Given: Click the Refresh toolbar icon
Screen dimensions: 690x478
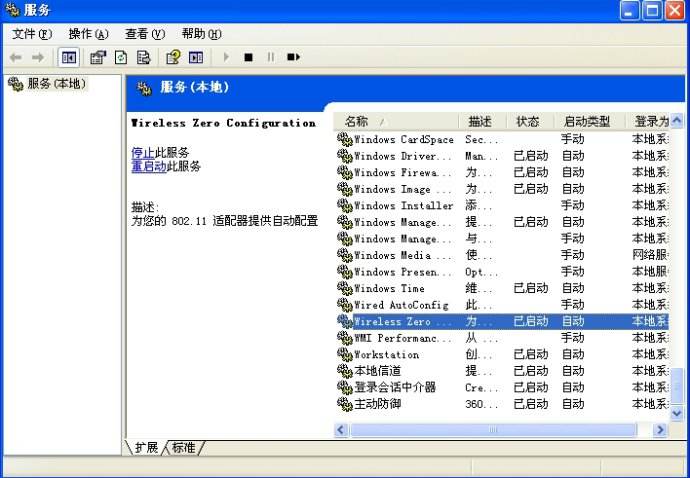Looking at the screenshot, I should tap(121, 57).
